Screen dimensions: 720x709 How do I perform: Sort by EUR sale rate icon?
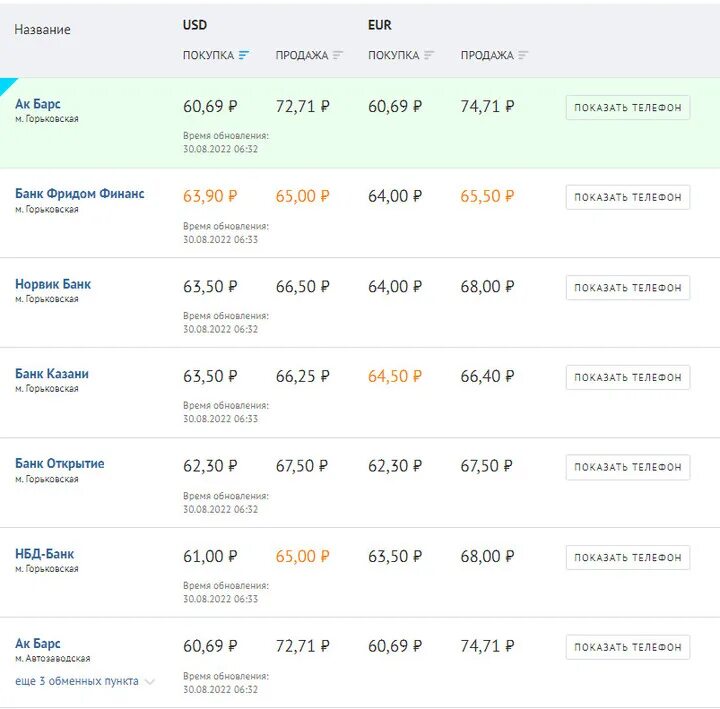coord(523,55)
